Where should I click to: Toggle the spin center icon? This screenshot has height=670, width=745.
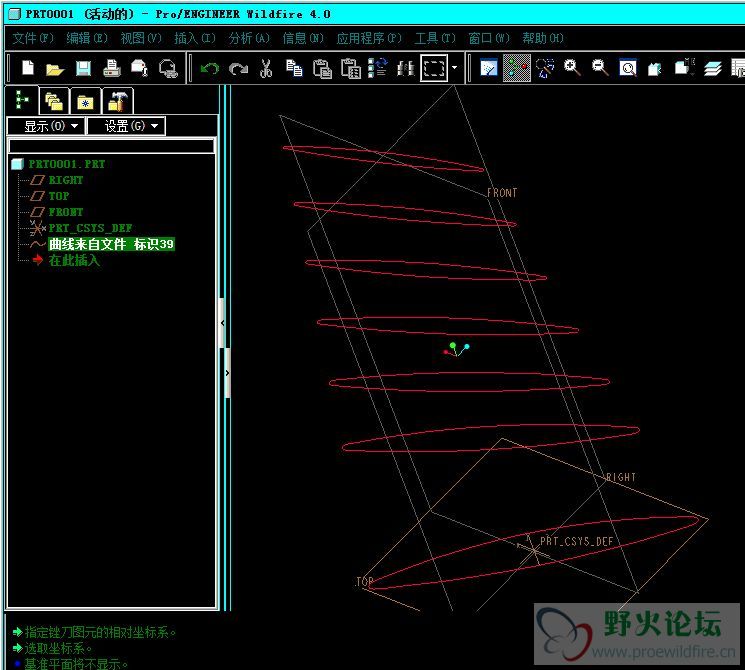pos(516,68)
